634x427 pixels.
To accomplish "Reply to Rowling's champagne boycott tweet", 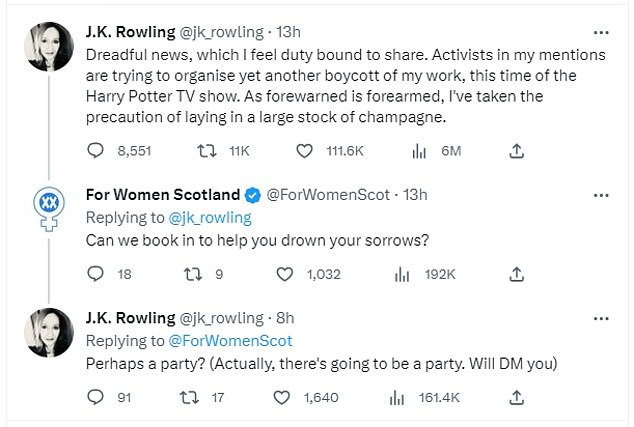I will click(96, 150).
